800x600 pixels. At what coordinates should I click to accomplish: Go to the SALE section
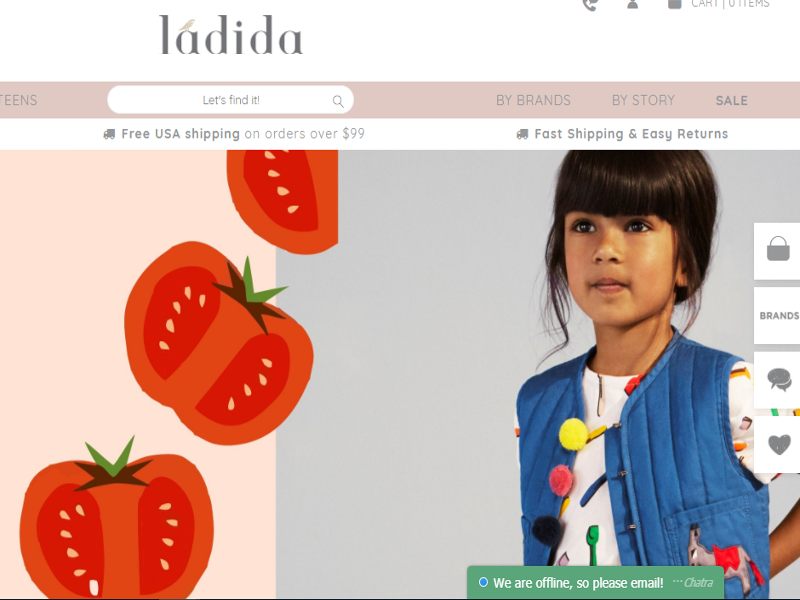point(732,101)
